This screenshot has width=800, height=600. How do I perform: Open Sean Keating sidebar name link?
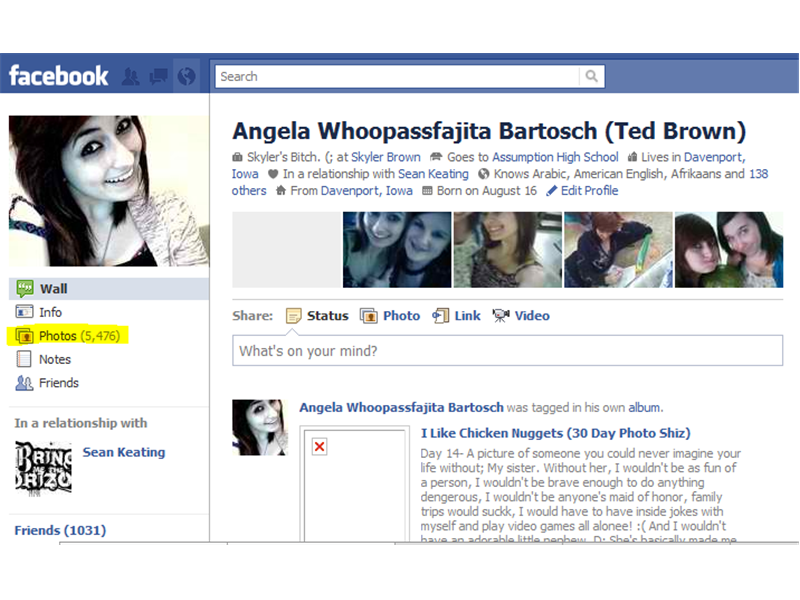tap(124, 452)
